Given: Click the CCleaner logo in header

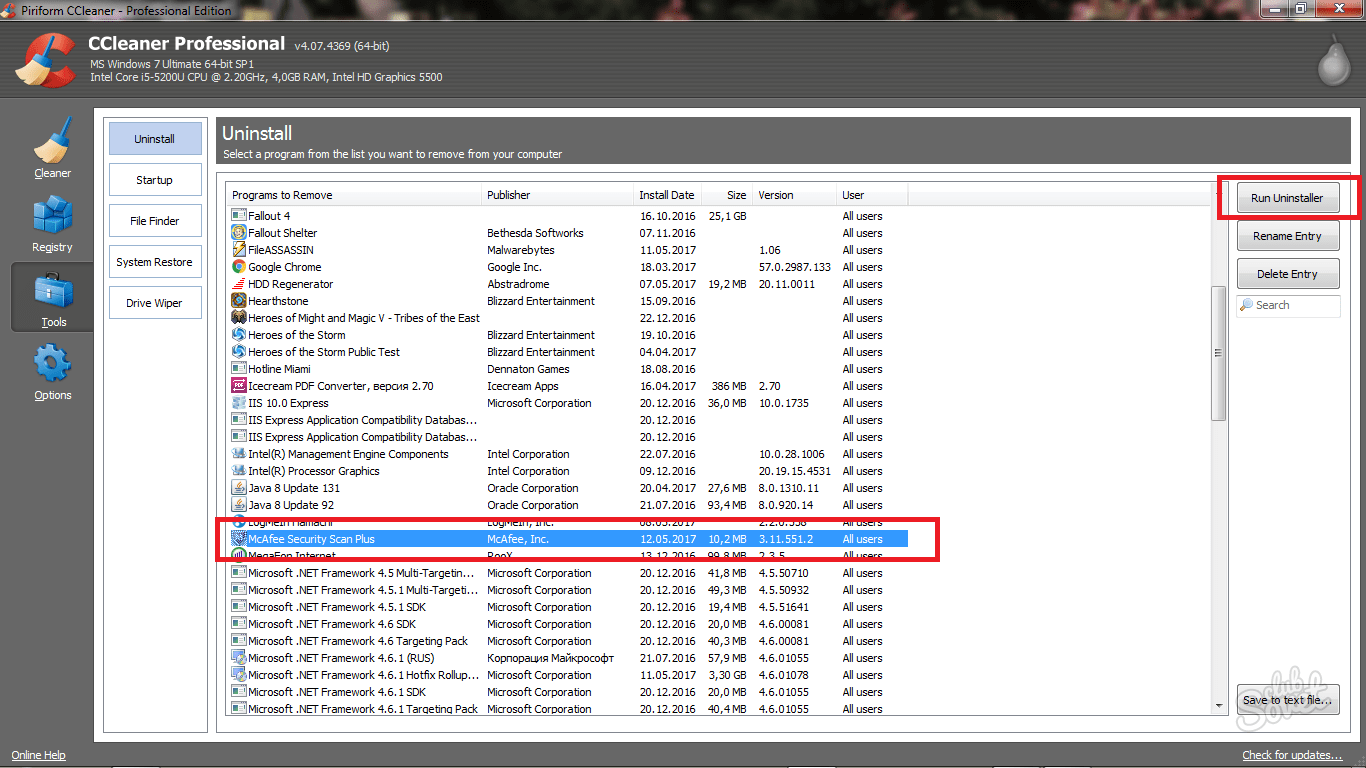Looking at the screenshot, I should [x=46, y=60].
